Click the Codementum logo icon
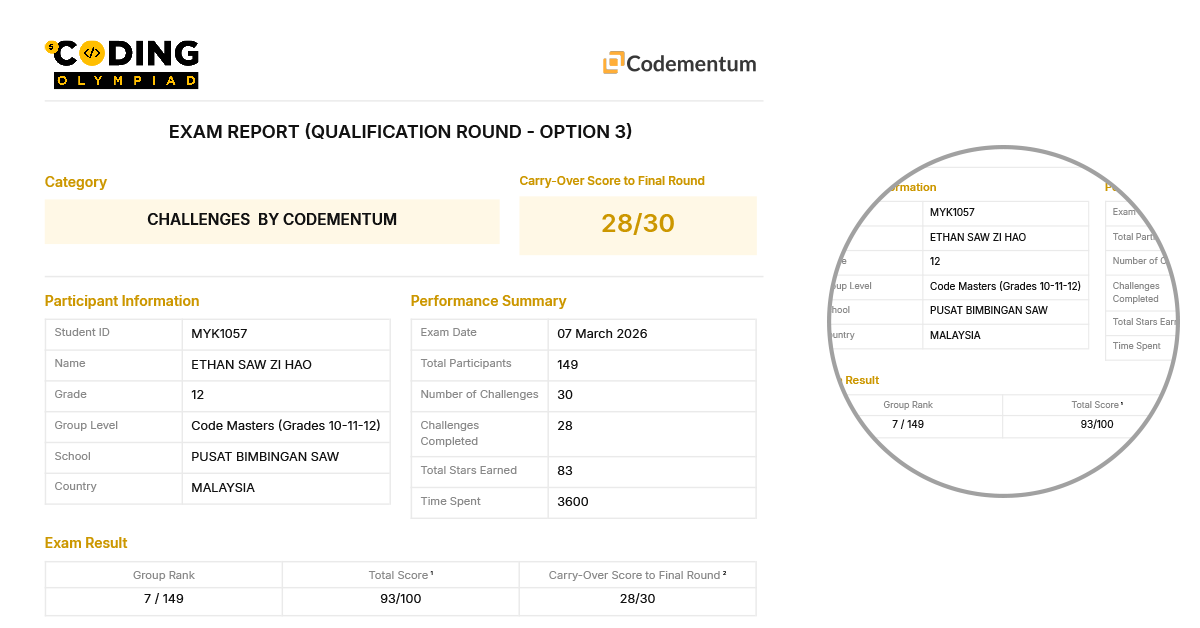This screenshot has height=628, width=1200. [613, 63]
